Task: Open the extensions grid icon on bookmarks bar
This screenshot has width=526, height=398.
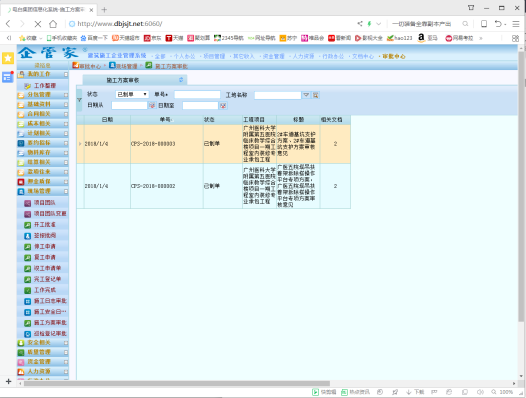Action: (x=516, y=38)
